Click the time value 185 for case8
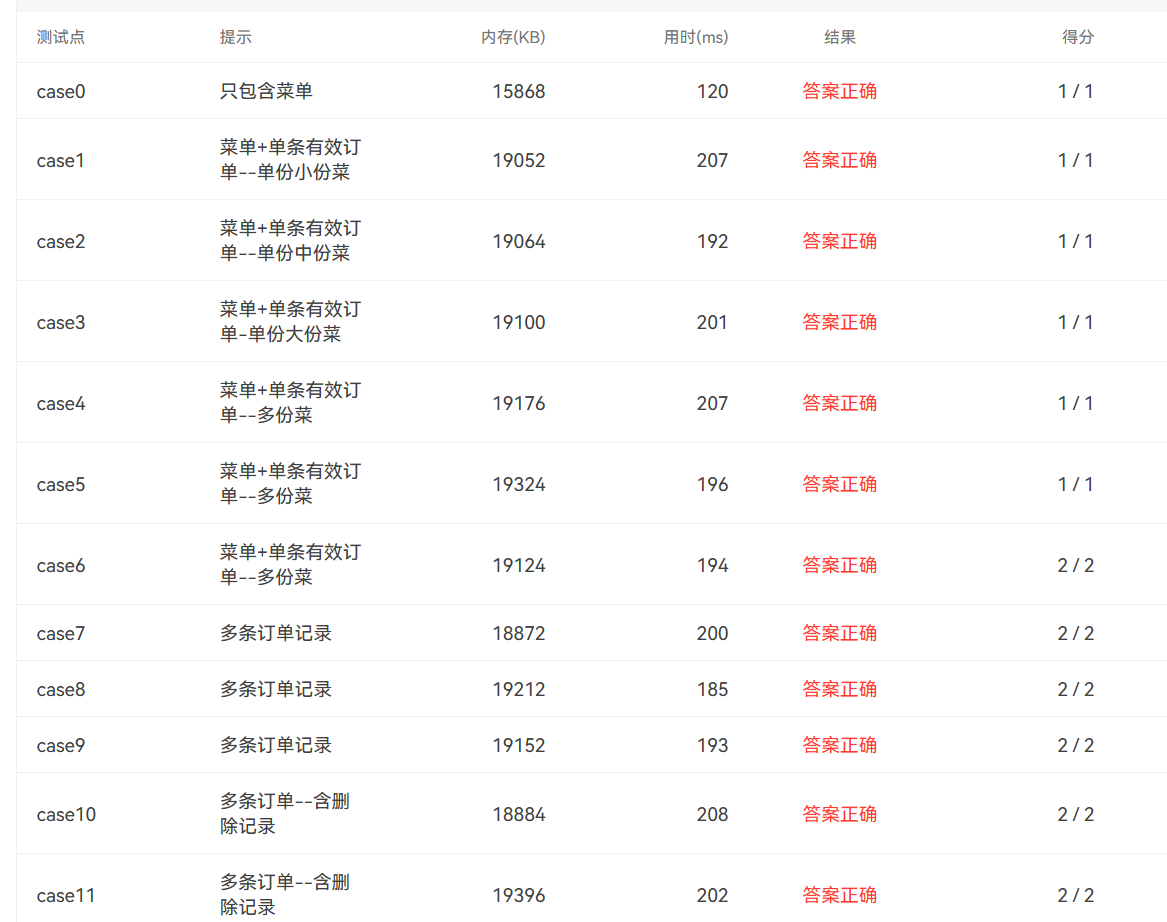Viewport: 1167px width, 922px height. (x=712, y=689)
